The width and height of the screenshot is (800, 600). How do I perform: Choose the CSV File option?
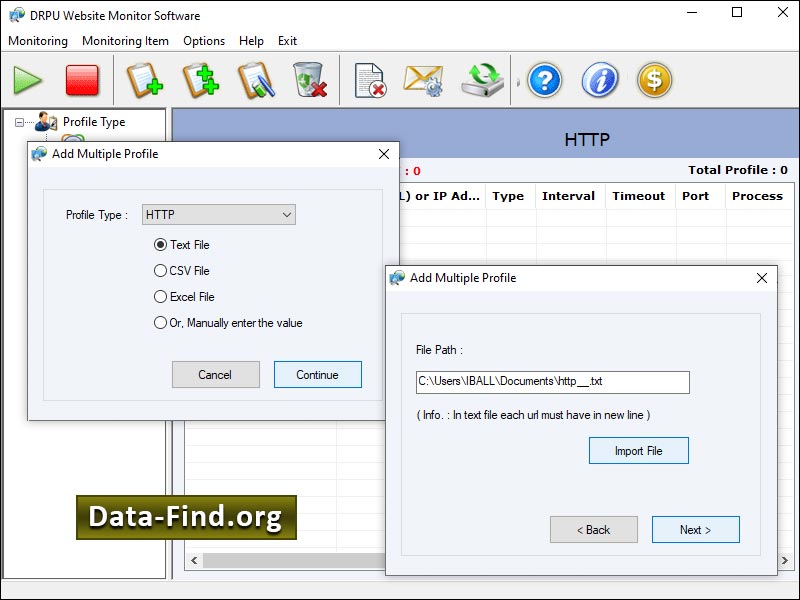[x=159, y=271]
